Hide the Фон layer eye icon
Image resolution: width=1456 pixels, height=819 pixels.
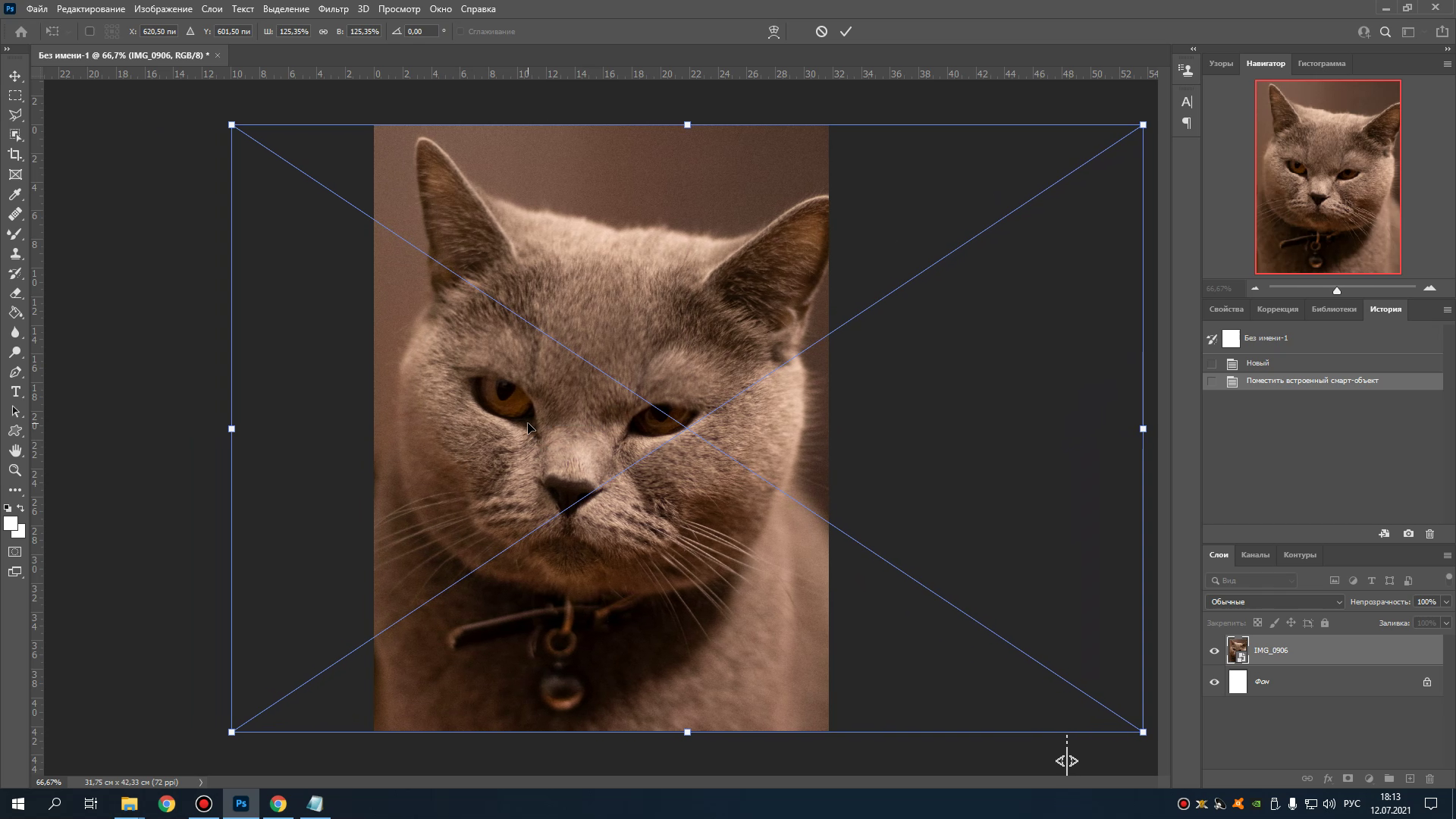click(1214, 682)
